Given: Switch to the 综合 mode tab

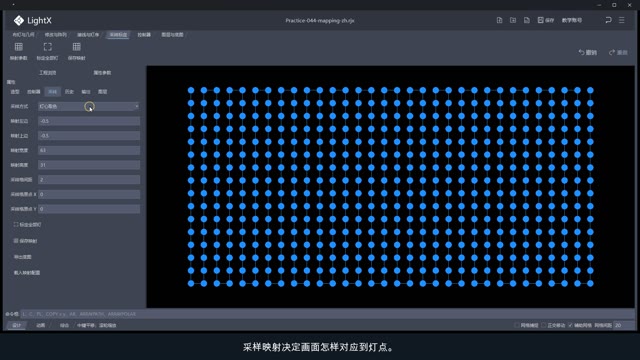Looking at the screenshot, I should [x=64, y=325].
